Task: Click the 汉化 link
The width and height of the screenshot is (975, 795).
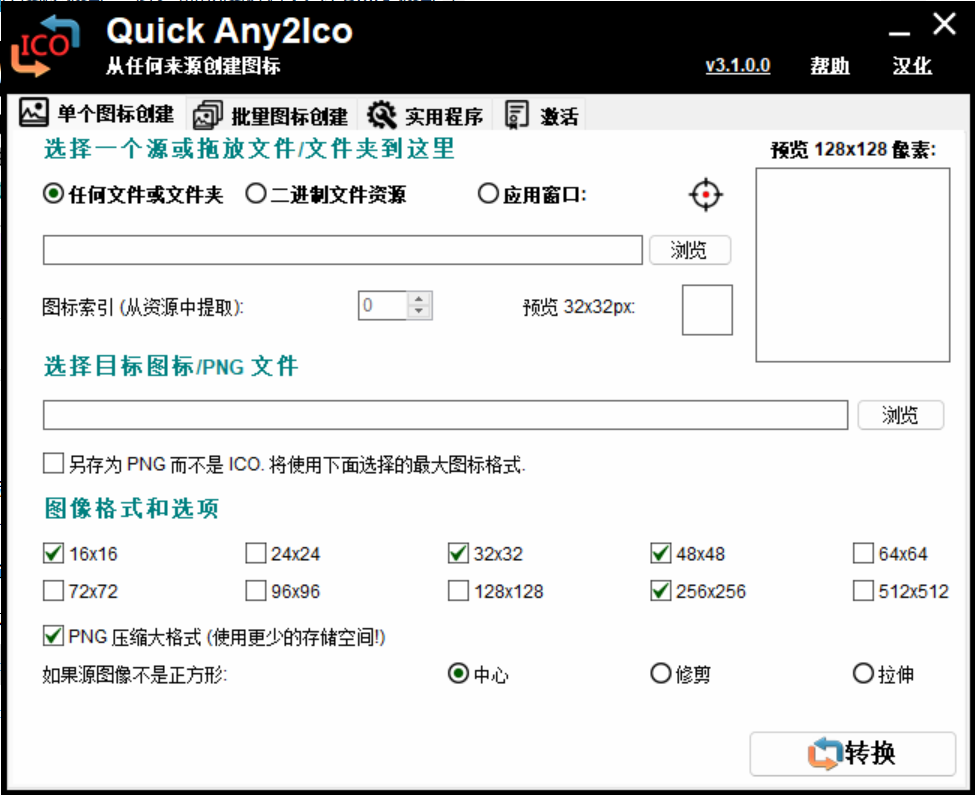Action: coord(912,65)
